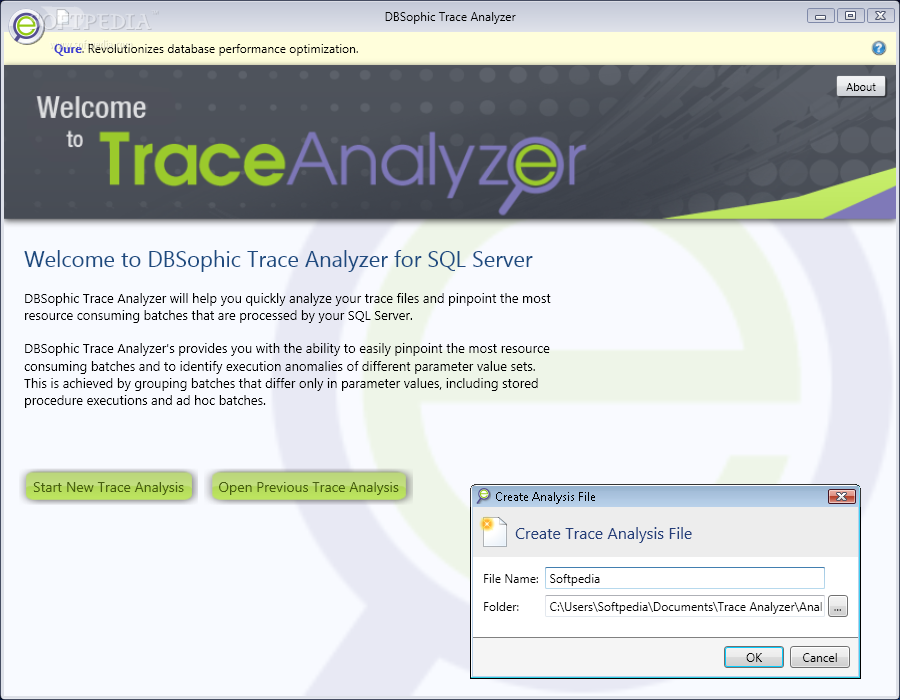Viewport: 900px width, 700px height.
Task: Click the new file icon in Create dialog
Action: point(494,532)
